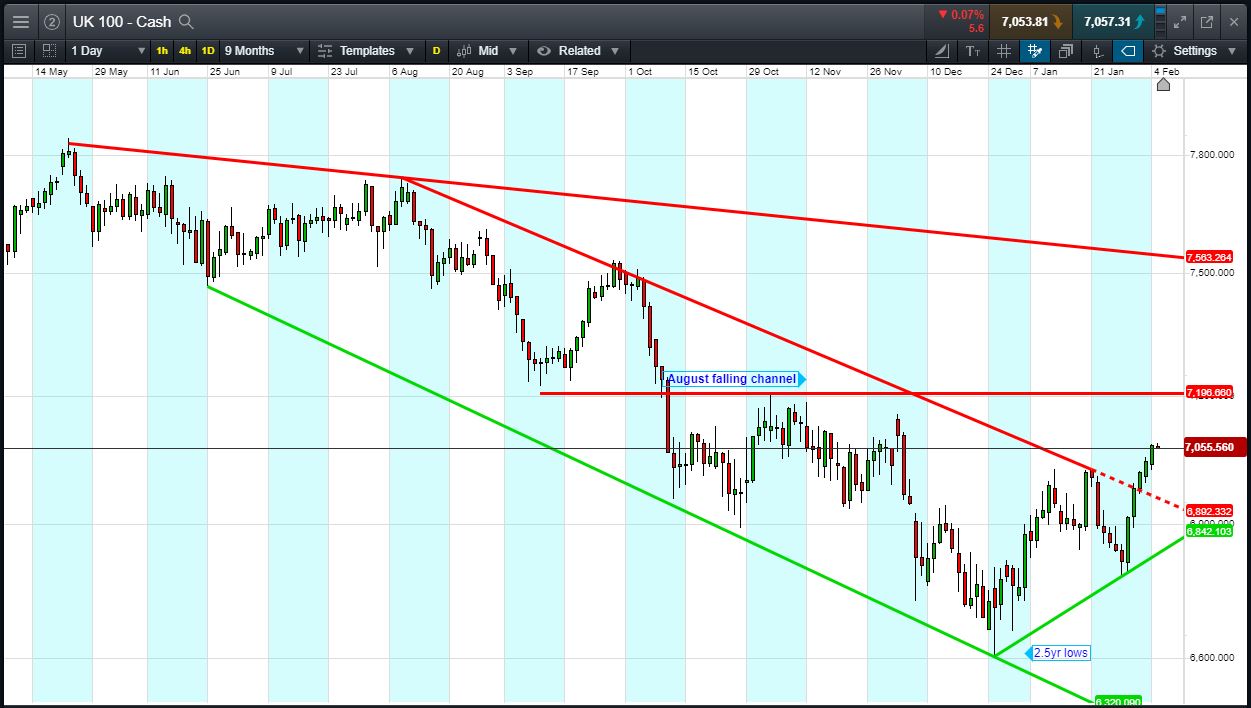
Task: Click the sell price 7,053.81 button
Action: tap(1032, 21)
